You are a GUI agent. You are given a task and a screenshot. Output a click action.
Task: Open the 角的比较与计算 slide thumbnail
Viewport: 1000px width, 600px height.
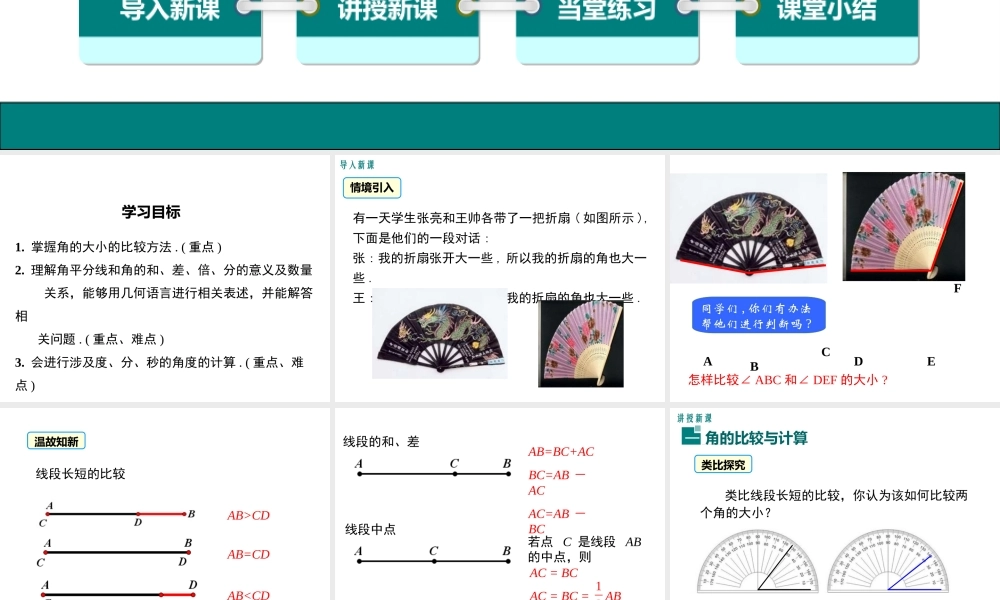pyautogui.click(x=835, y=504)
